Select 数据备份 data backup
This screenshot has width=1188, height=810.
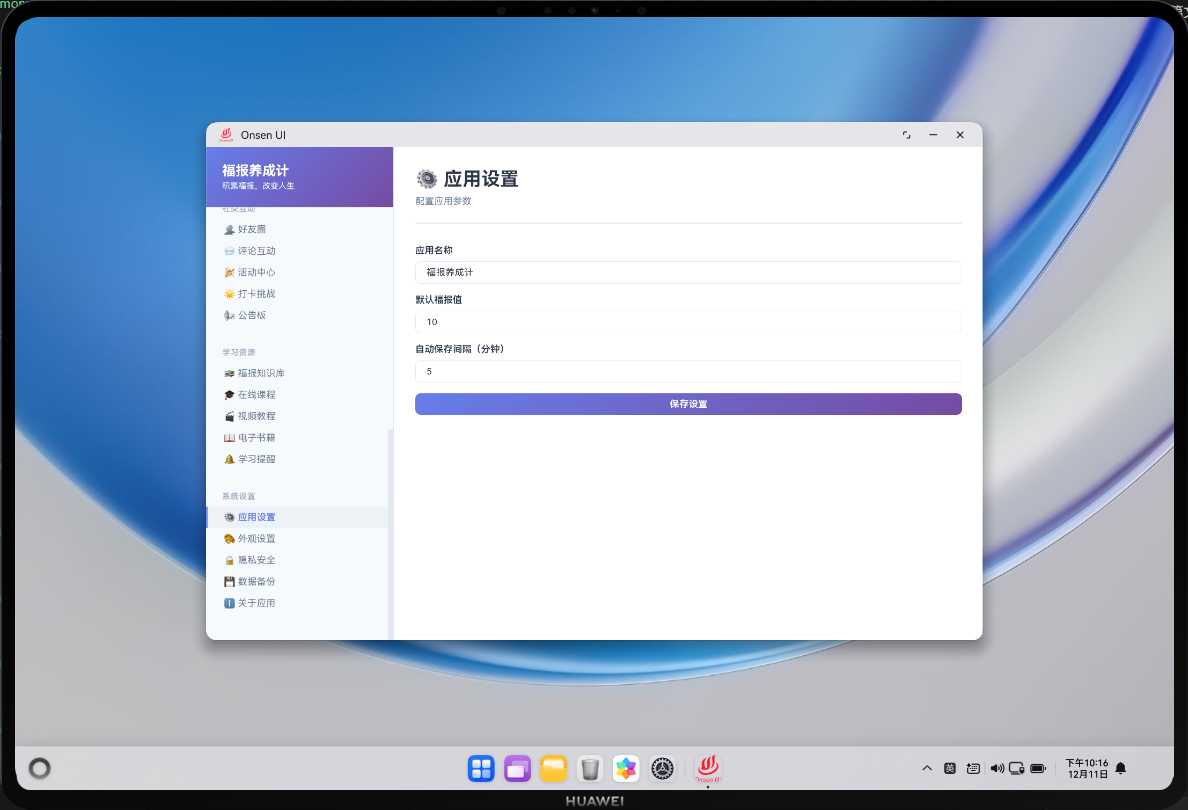coord(256,581)
